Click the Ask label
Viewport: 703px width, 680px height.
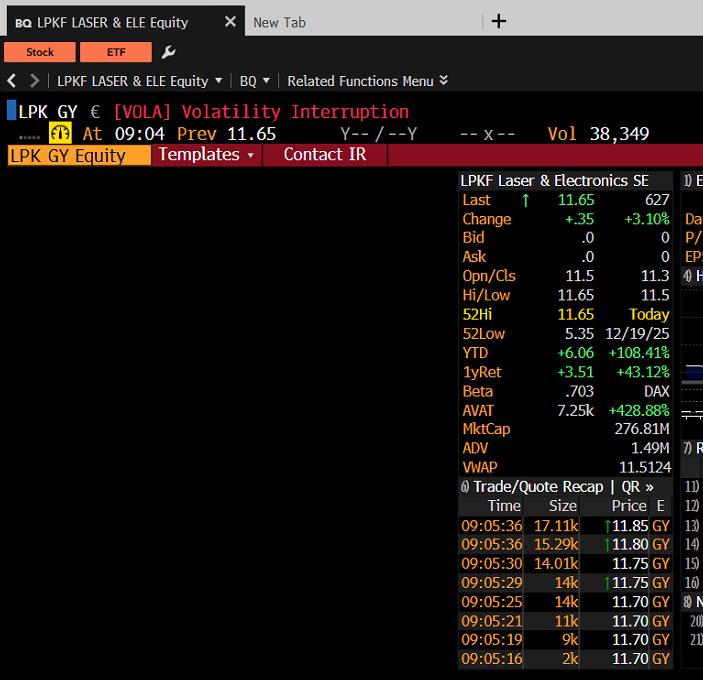pyautogui.click(x=474, y=257)
